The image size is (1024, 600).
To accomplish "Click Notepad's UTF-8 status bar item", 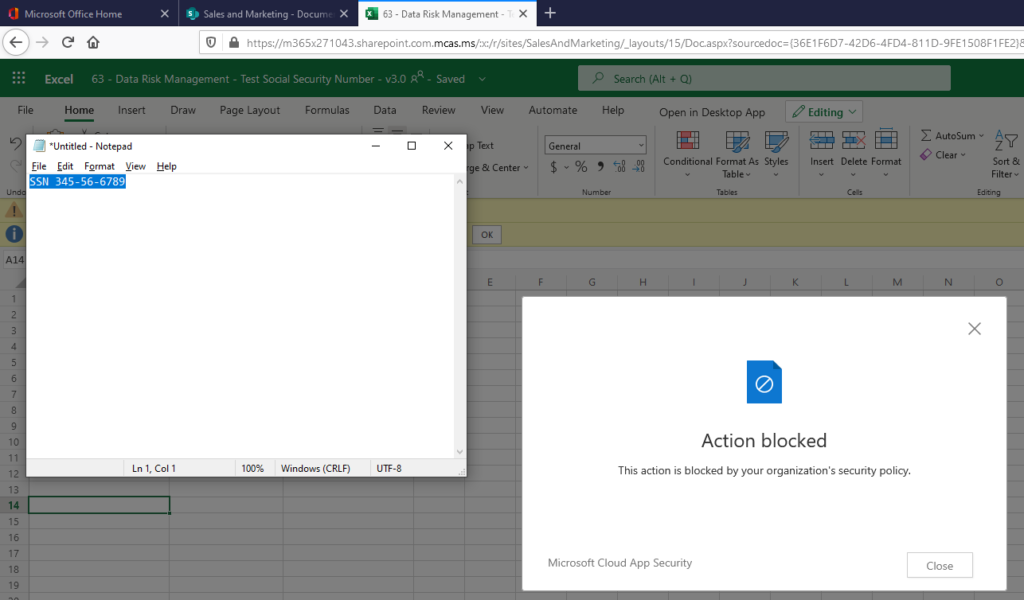I will click(x=389, y=467).
